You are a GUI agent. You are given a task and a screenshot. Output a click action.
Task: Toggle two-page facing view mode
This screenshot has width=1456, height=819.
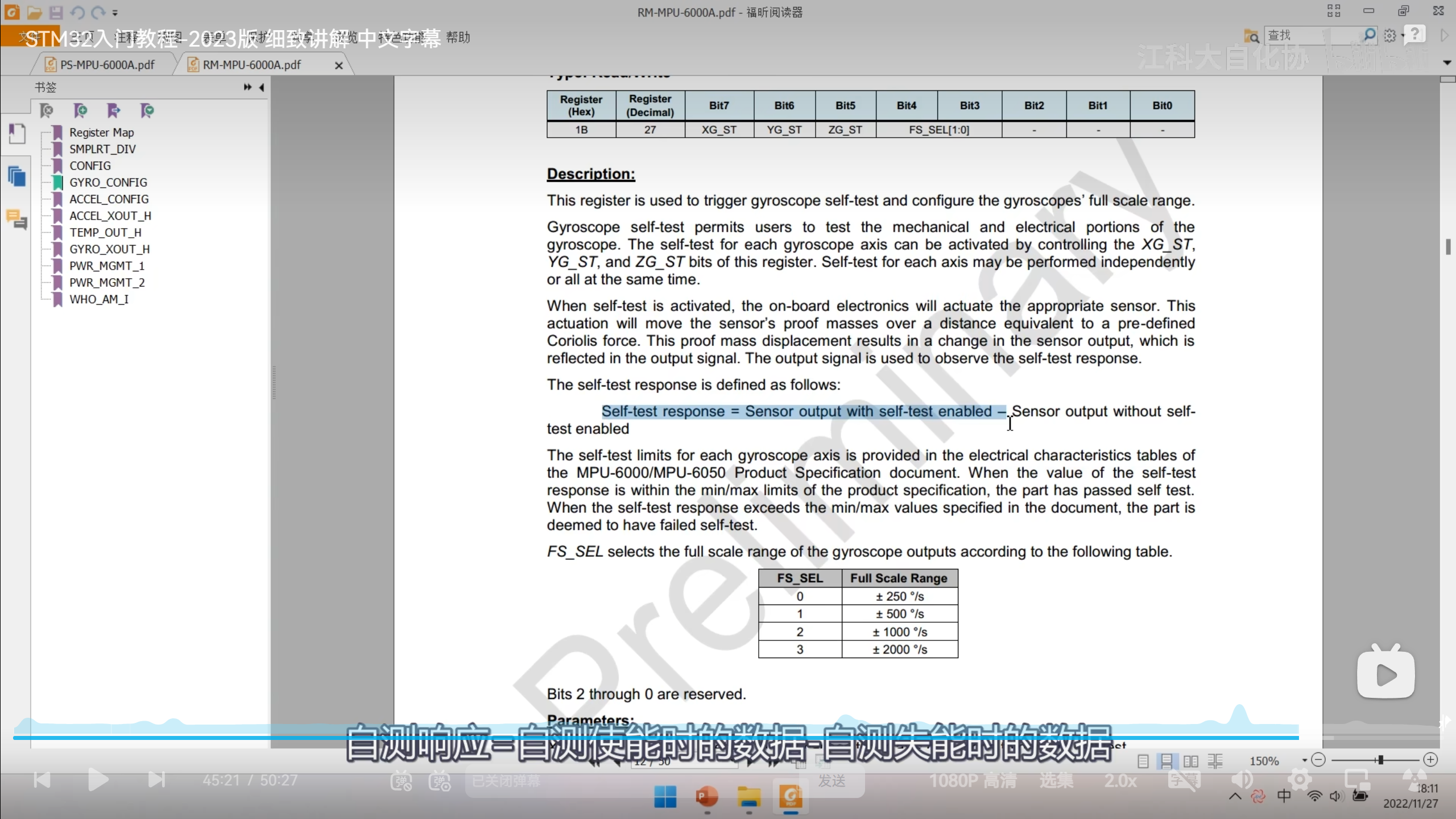pyautogui.click(x=1190, y=761)
